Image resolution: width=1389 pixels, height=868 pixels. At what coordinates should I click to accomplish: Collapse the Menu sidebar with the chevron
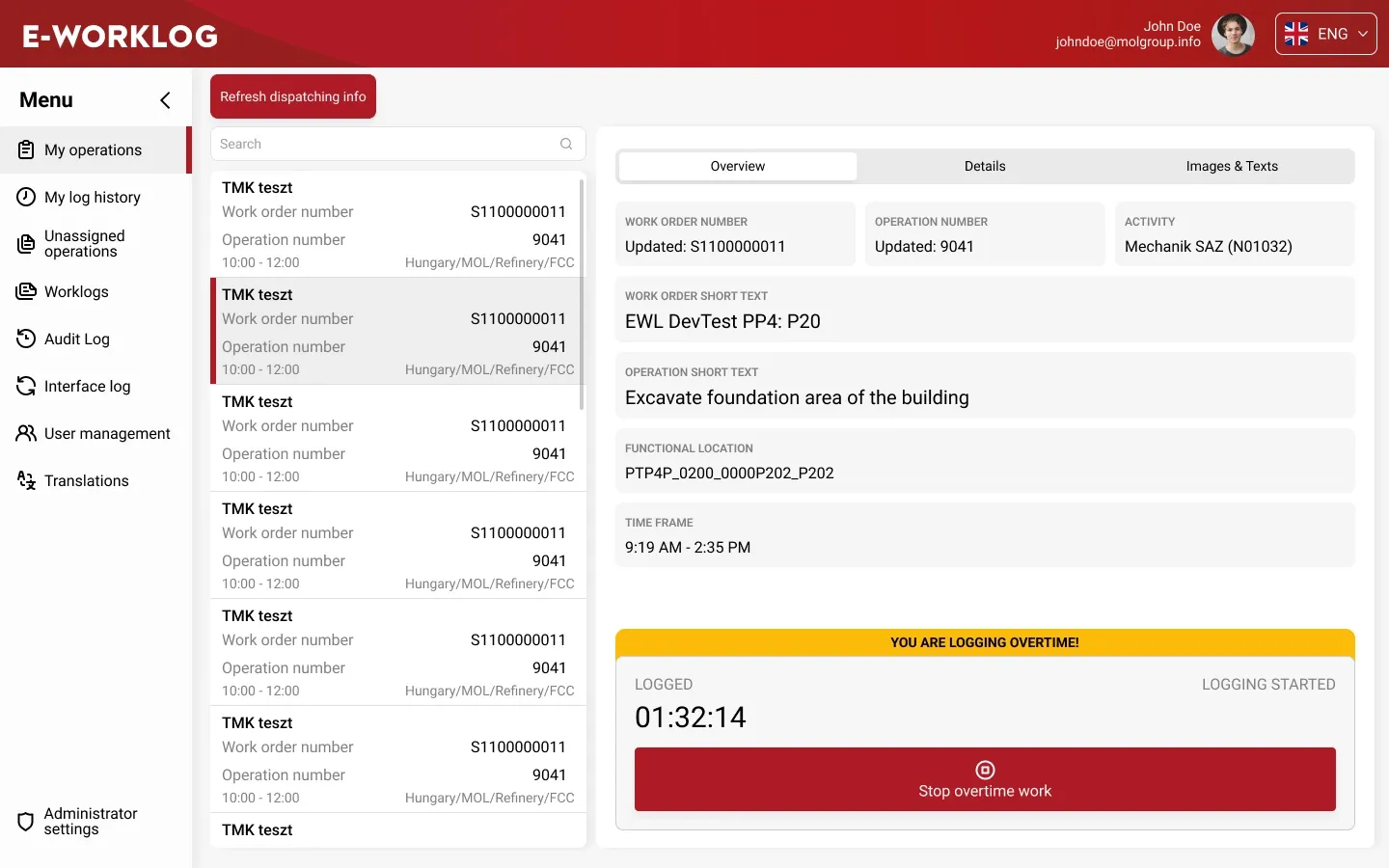pos(165,100)
